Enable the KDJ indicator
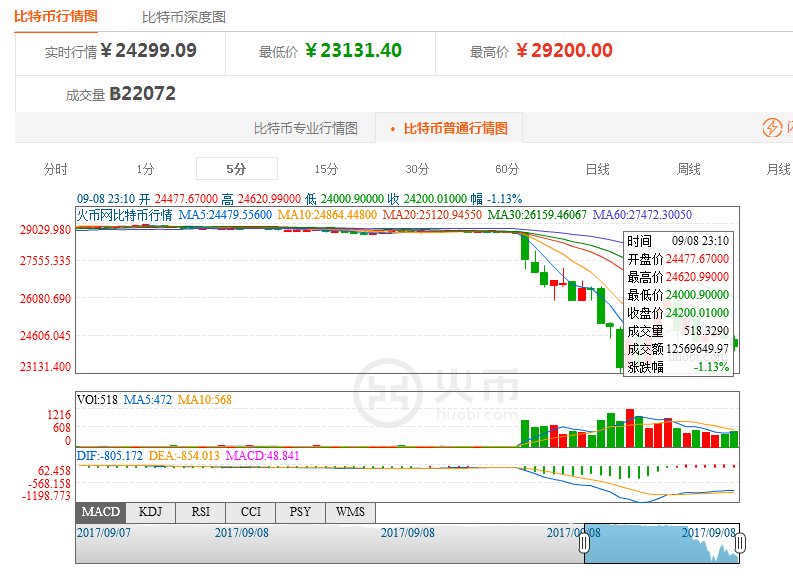793x578 pixels. pos(150,512)
